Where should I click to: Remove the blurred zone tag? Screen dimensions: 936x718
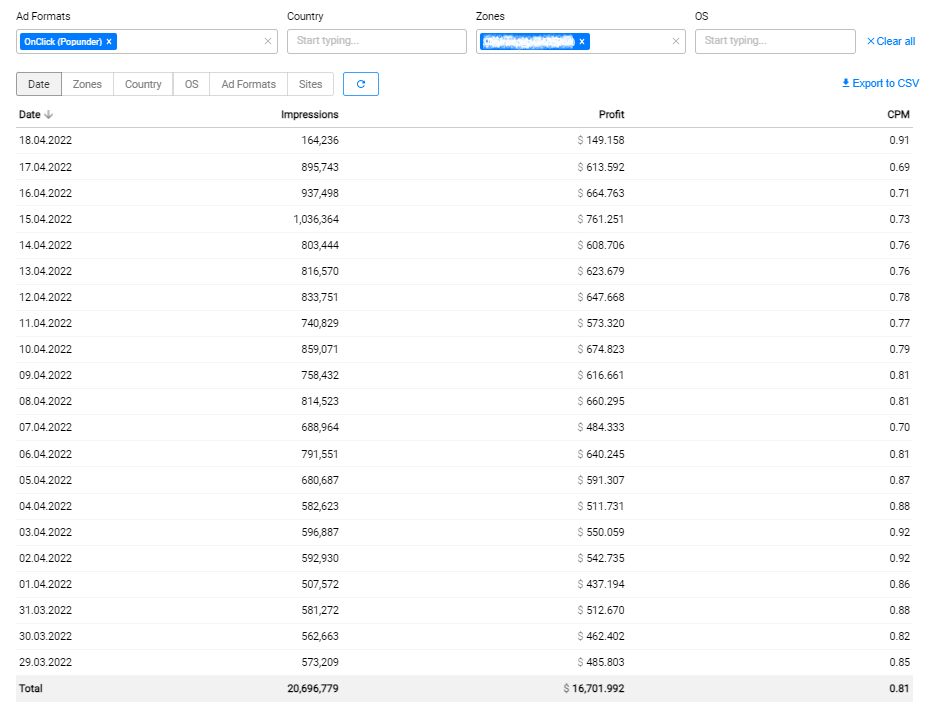pyautogui.click(x=581, y=42)
